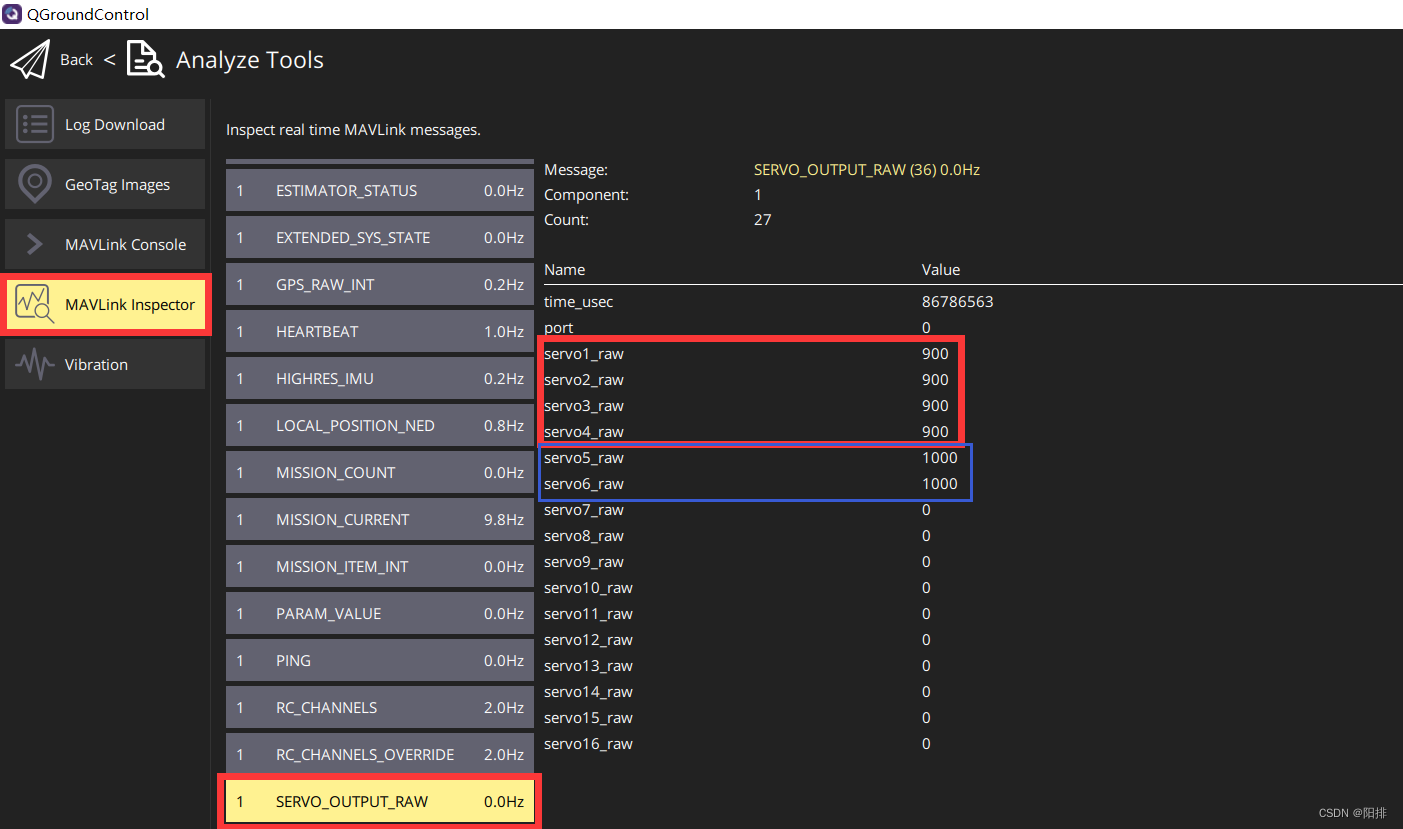Click the servo9_raw field name
The width and height of the screenshot is (1403, 829).
pyautogui.click(x=584, y=562)
